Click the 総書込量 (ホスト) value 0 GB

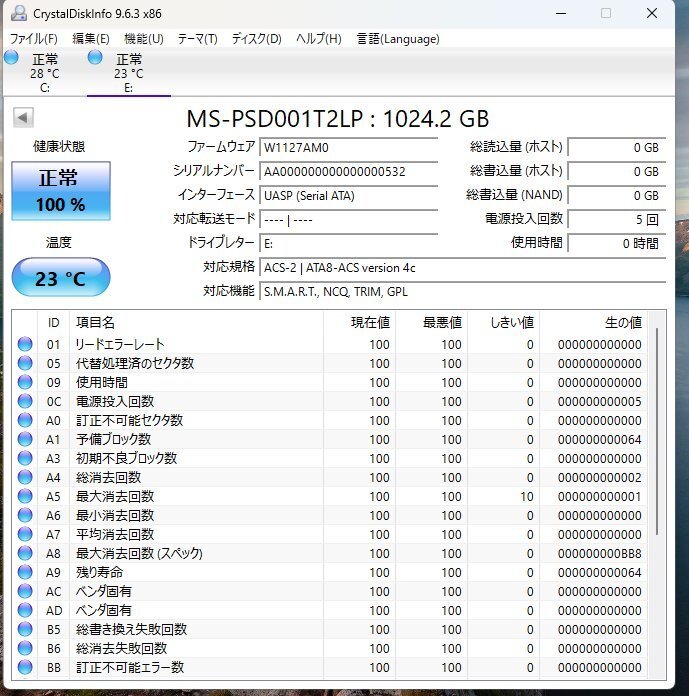point(617,171)
